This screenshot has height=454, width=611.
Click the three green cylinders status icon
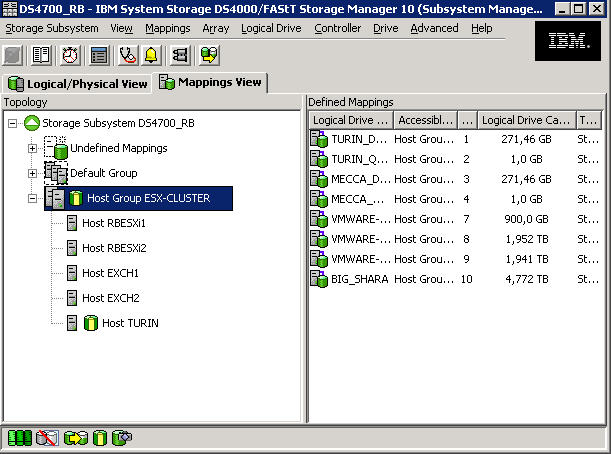pos(19,438)
